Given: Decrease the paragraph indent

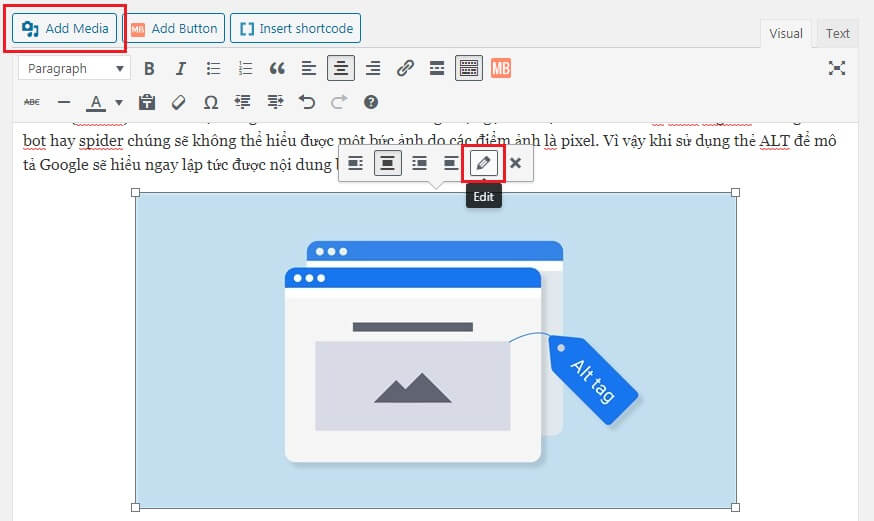Looking at the screenshot, I should click(x=242, y=102).
